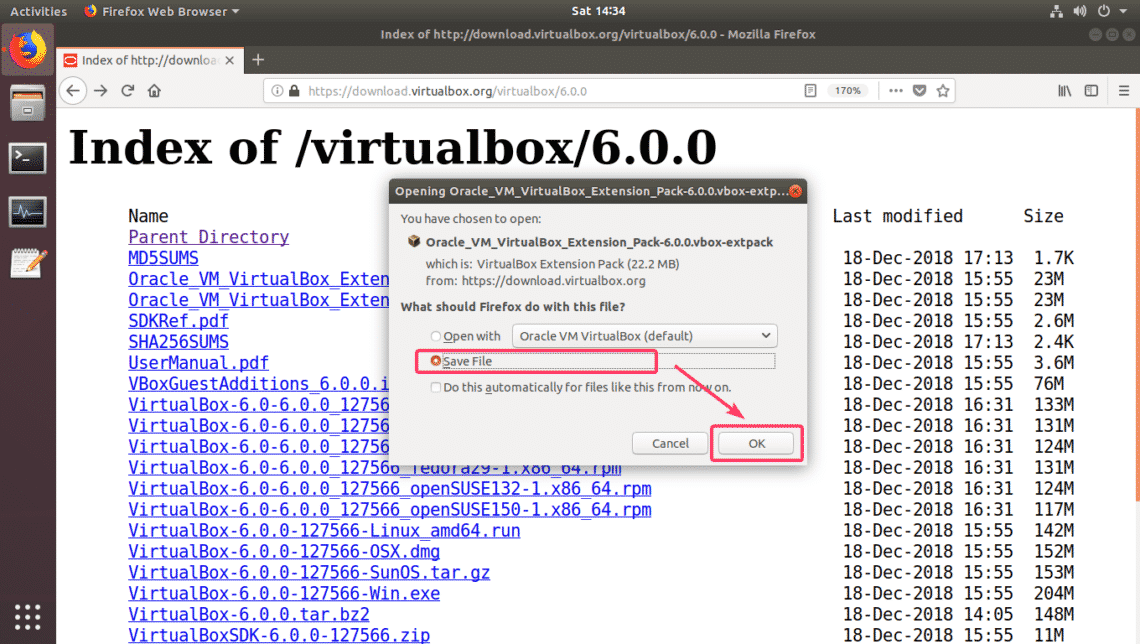Open the power menu in top bar
Image resolution: width=1140 pixels, height=644 pixels.
(x=1104, y=11)
